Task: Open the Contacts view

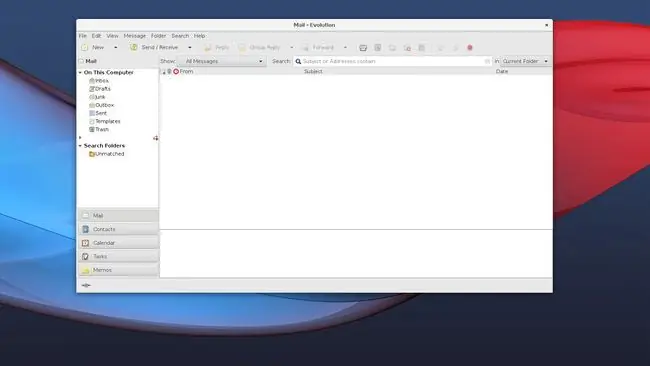Action: 118,229
